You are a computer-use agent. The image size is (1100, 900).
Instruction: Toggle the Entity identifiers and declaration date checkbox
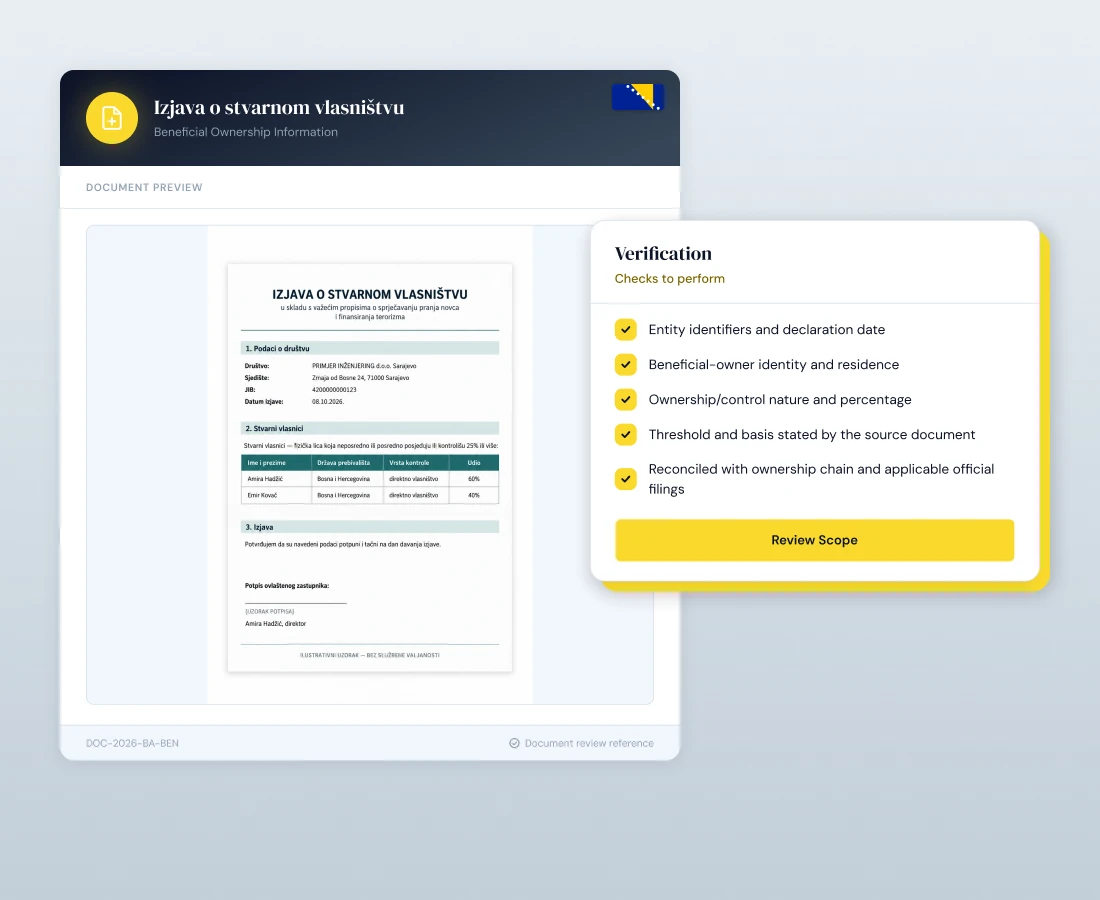tap(626, 329)
